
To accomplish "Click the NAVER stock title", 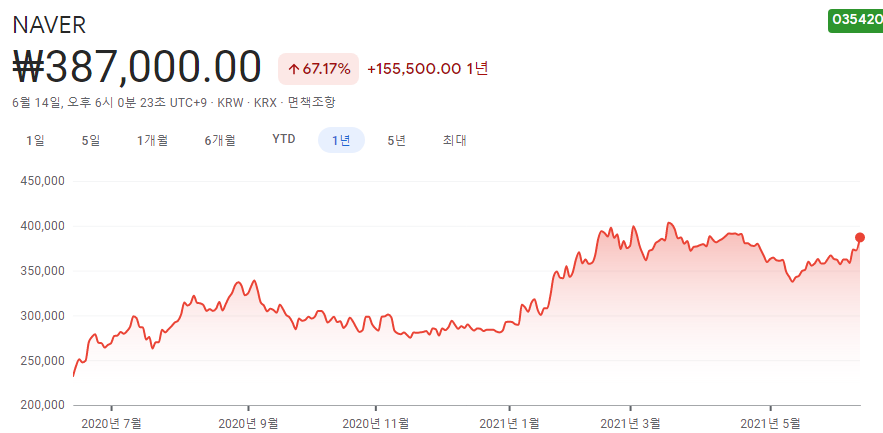I will tap(49, 25).
